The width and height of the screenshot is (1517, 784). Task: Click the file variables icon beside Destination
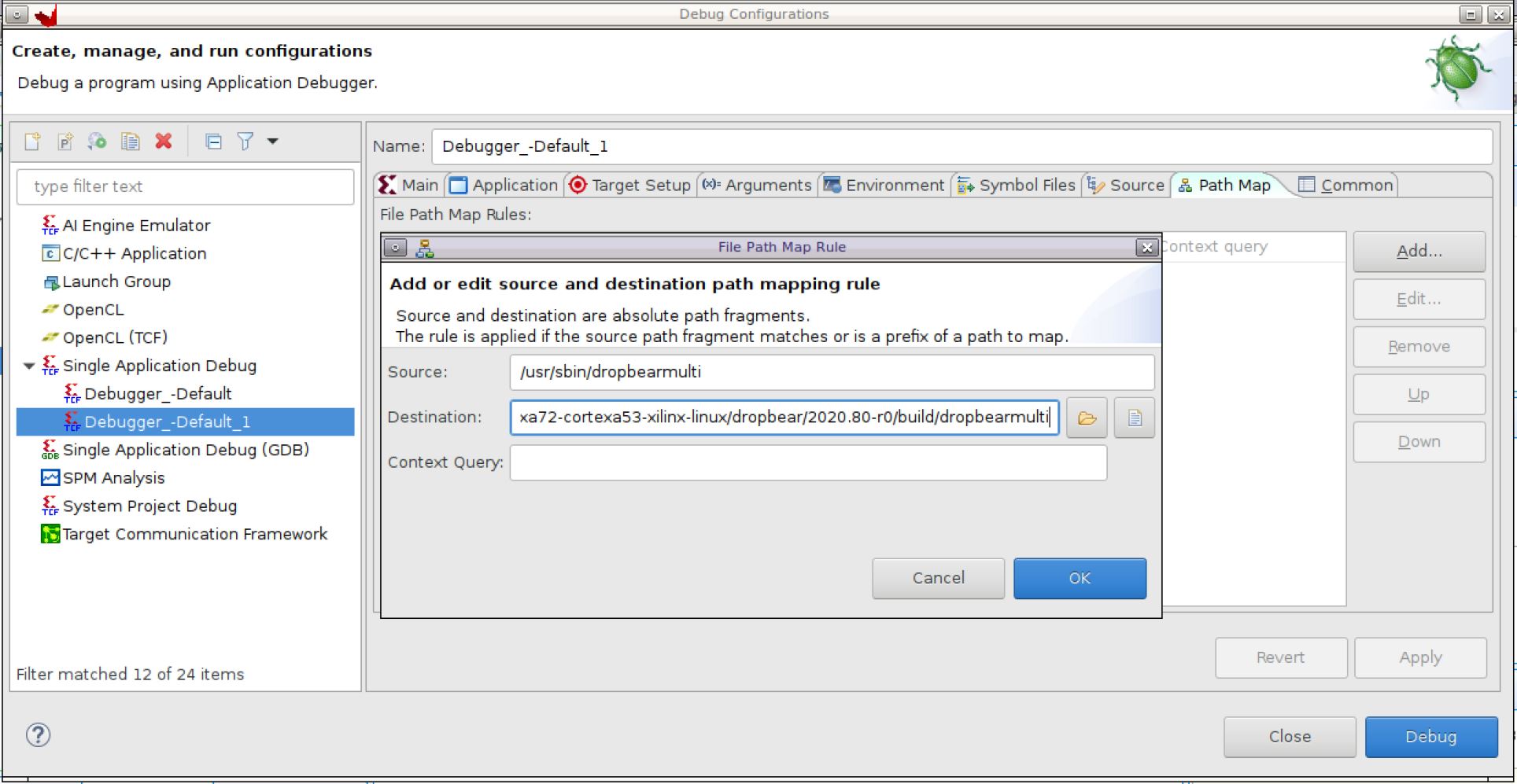[x=1134, y=418]
